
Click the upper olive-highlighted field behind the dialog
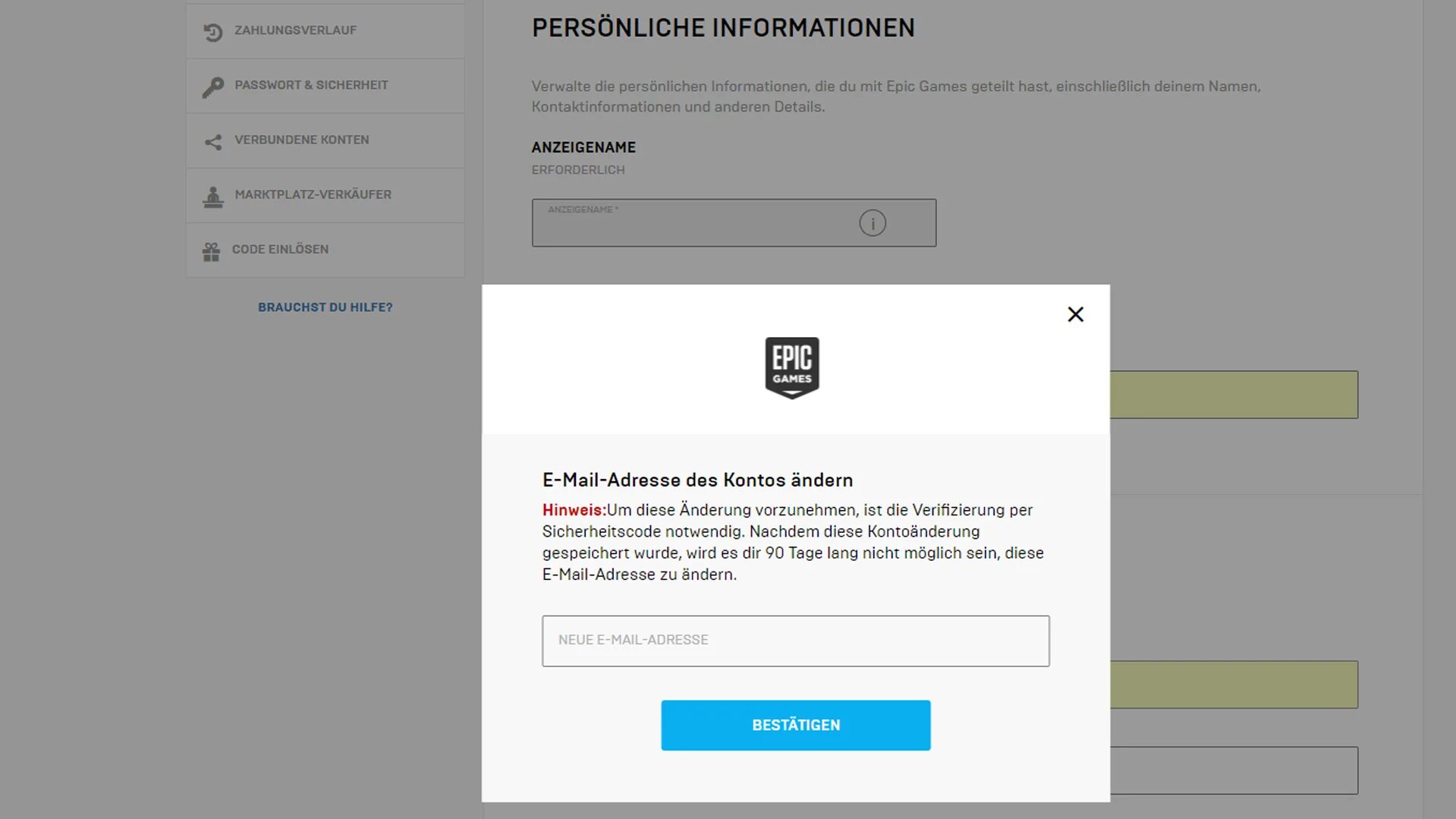[x=1234, y=395]
